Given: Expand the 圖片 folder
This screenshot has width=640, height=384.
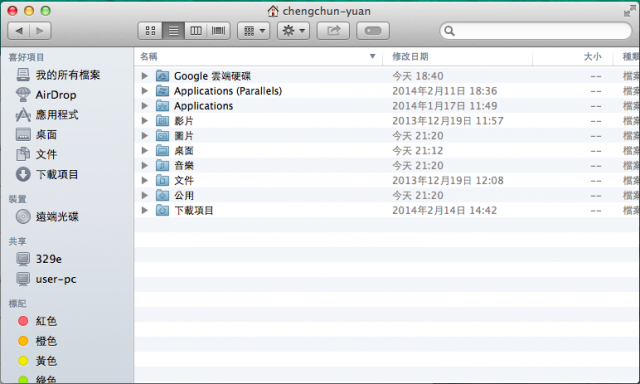Looking at the screenshot, I should pos(144,135).
